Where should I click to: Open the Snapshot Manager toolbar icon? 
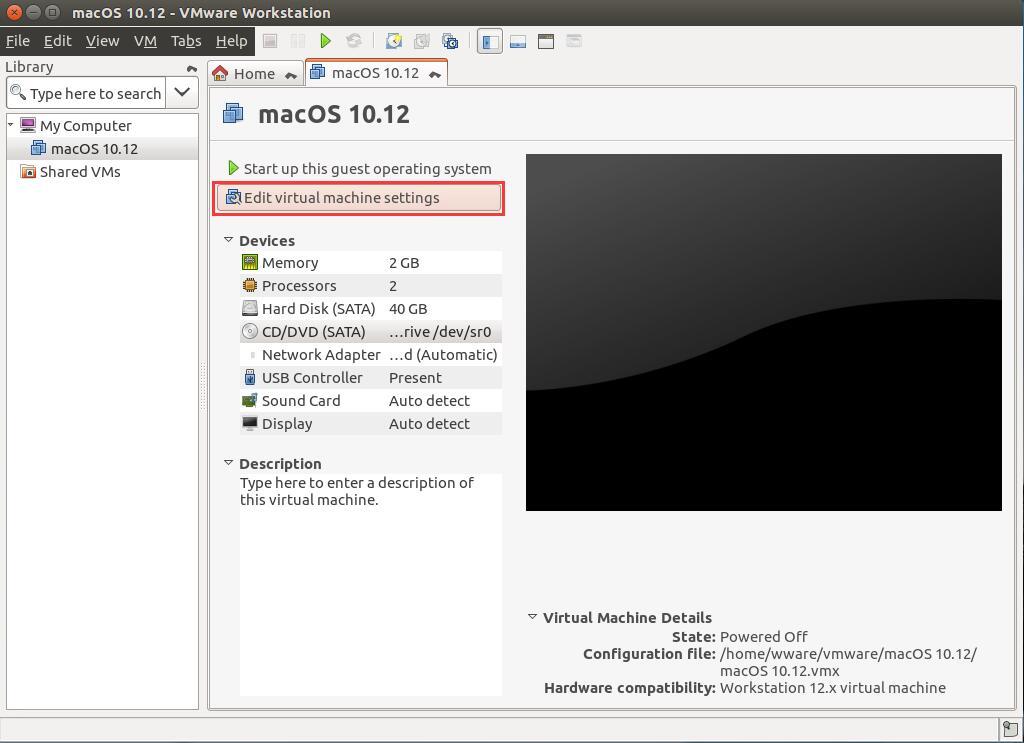pyautogui.click(x=450, y=41)
